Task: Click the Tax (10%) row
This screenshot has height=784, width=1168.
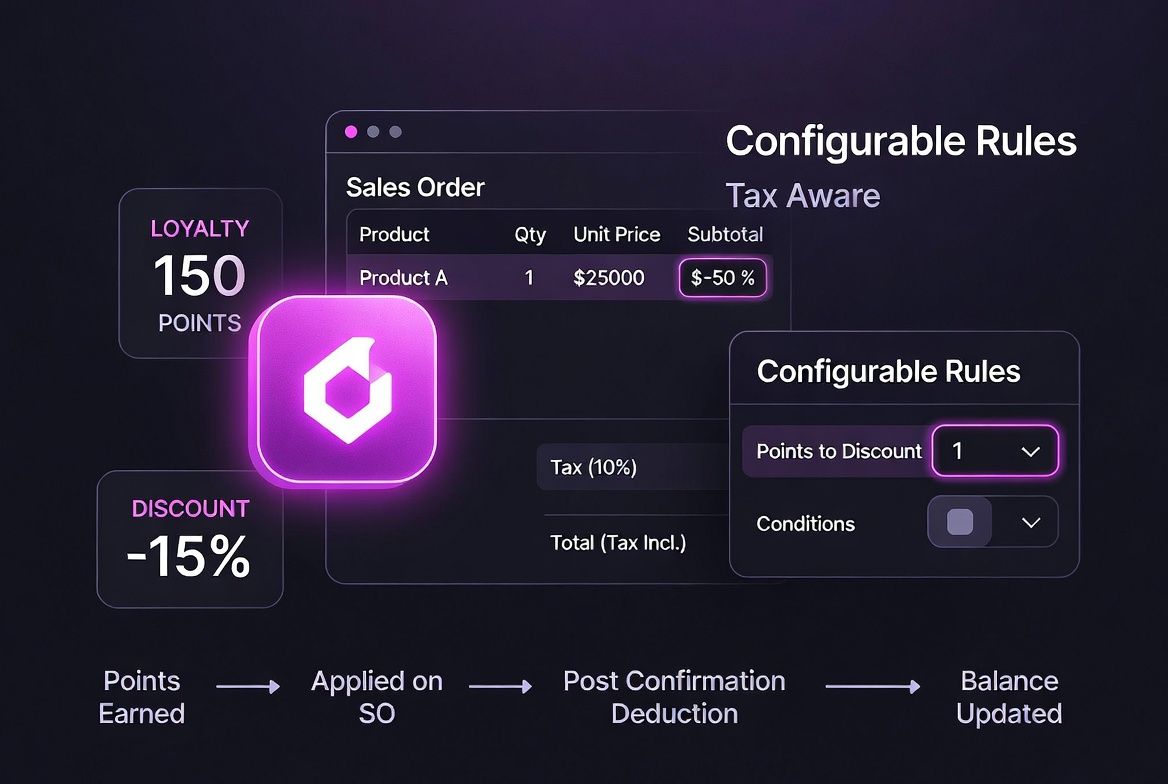Action: click(x=633, y=467)
